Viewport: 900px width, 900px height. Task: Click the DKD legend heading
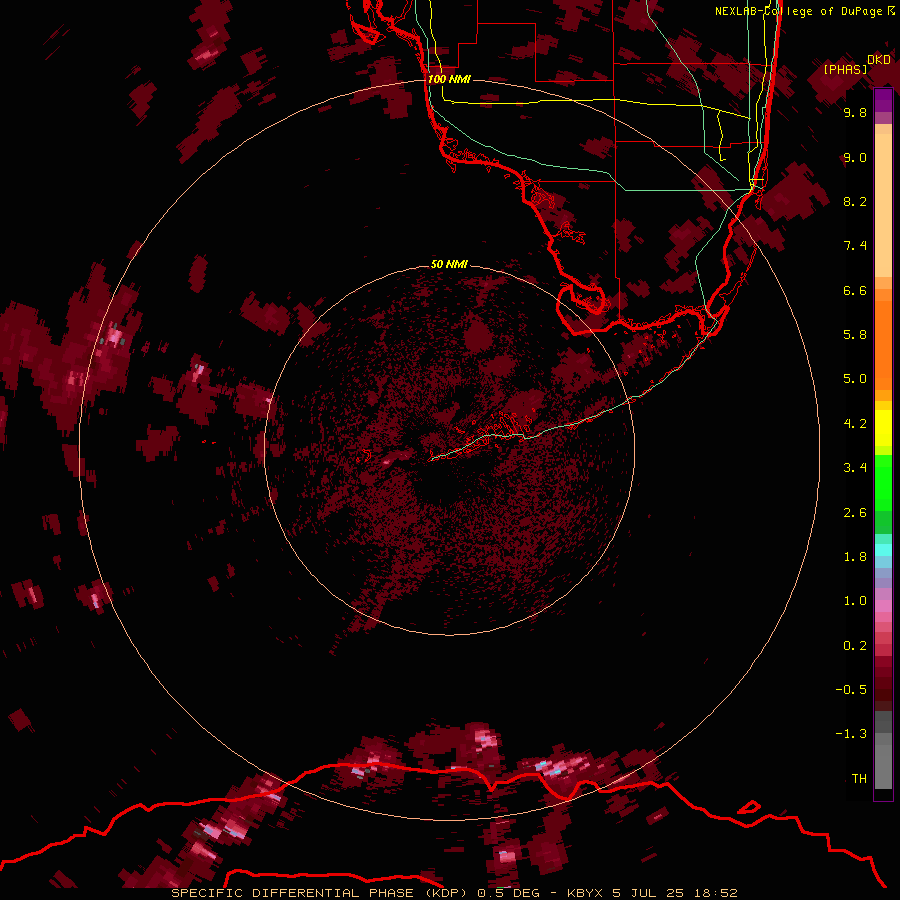878,60
